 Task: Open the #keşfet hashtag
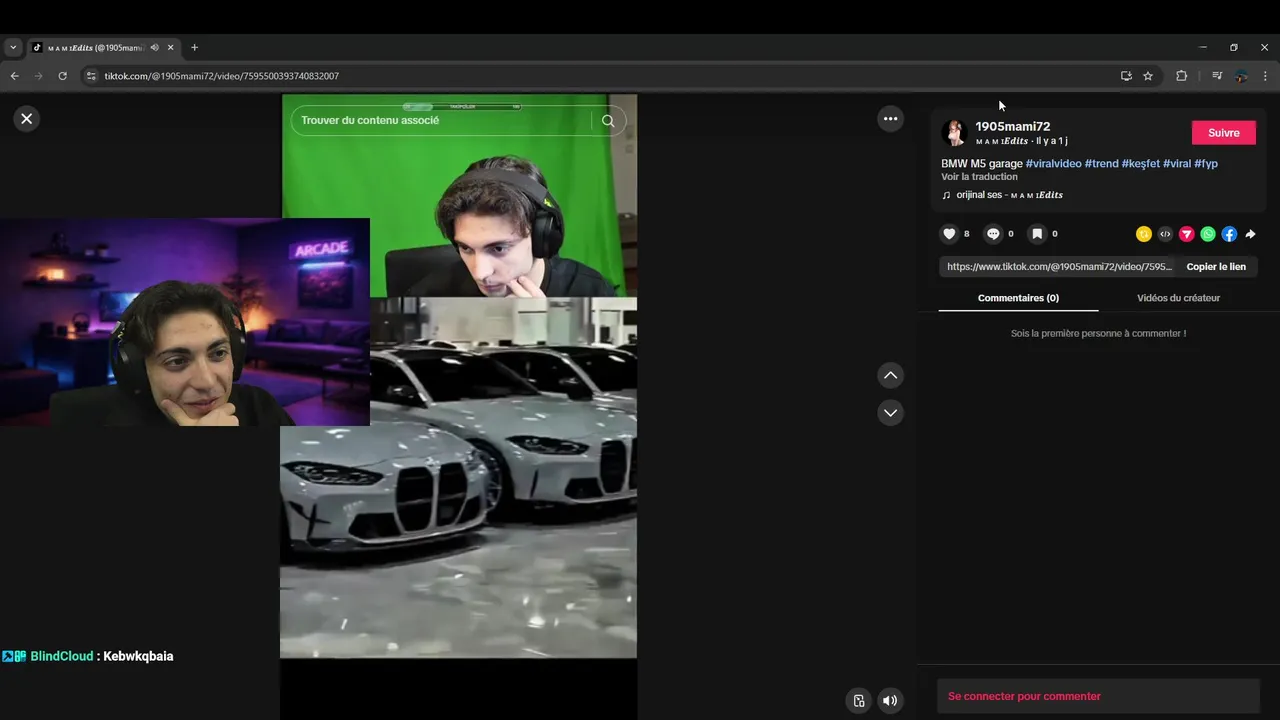pyautogui.click(x=1140, y=163)
